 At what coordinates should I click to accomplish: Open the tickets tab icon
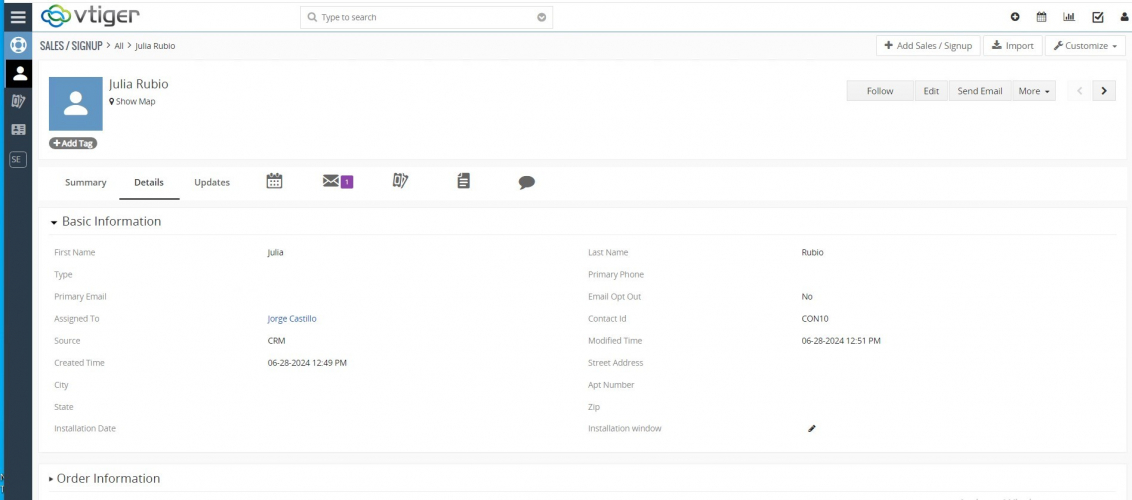(x=401, y=181)
